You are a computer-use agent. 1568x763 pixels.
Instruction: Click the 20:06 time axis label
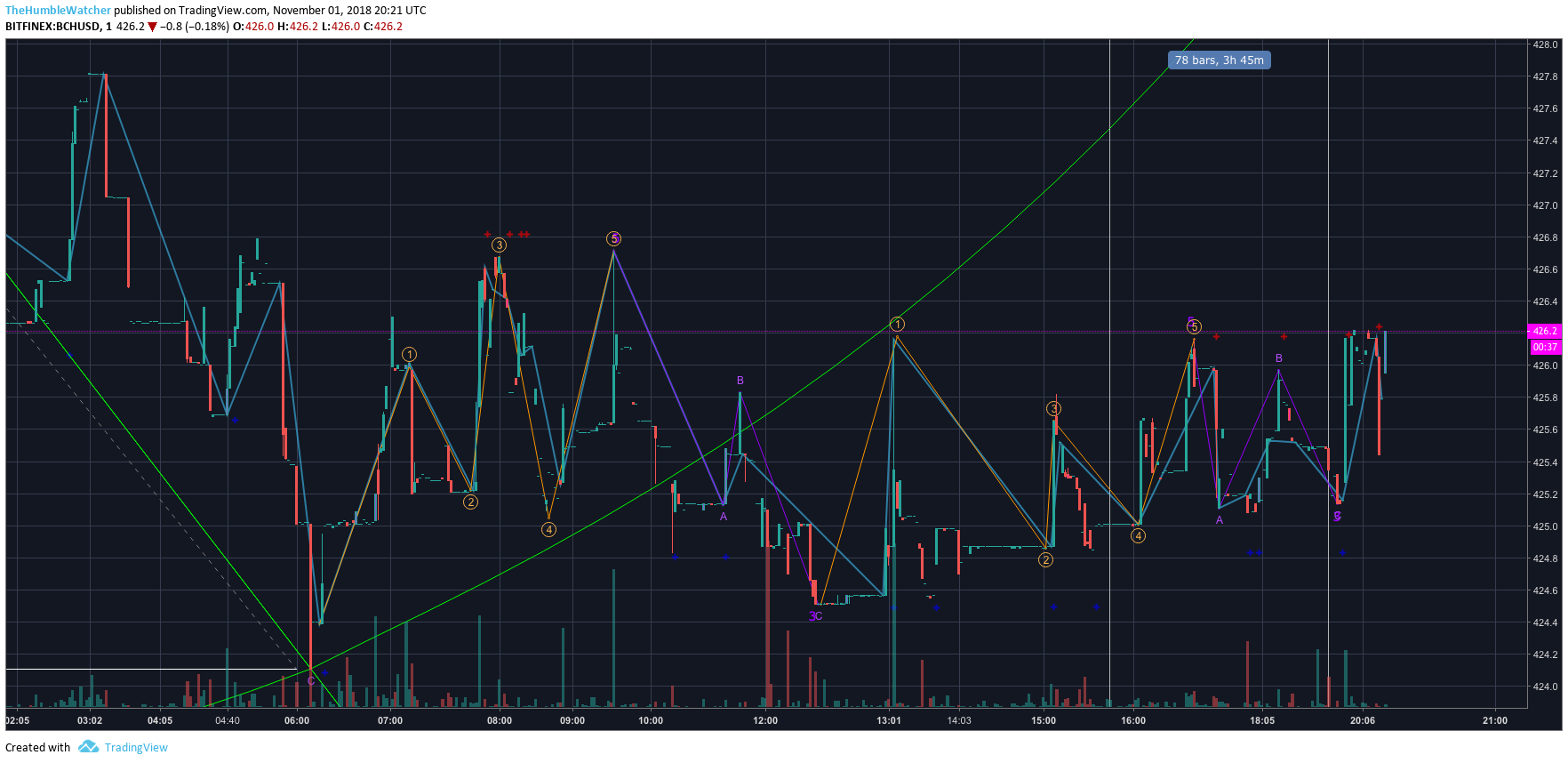point(1363,720)
